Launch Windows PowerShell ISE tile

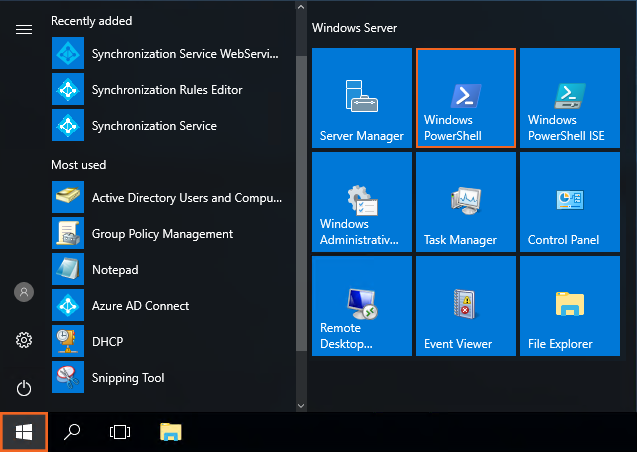pyautogui.click(x=569, y=98)
